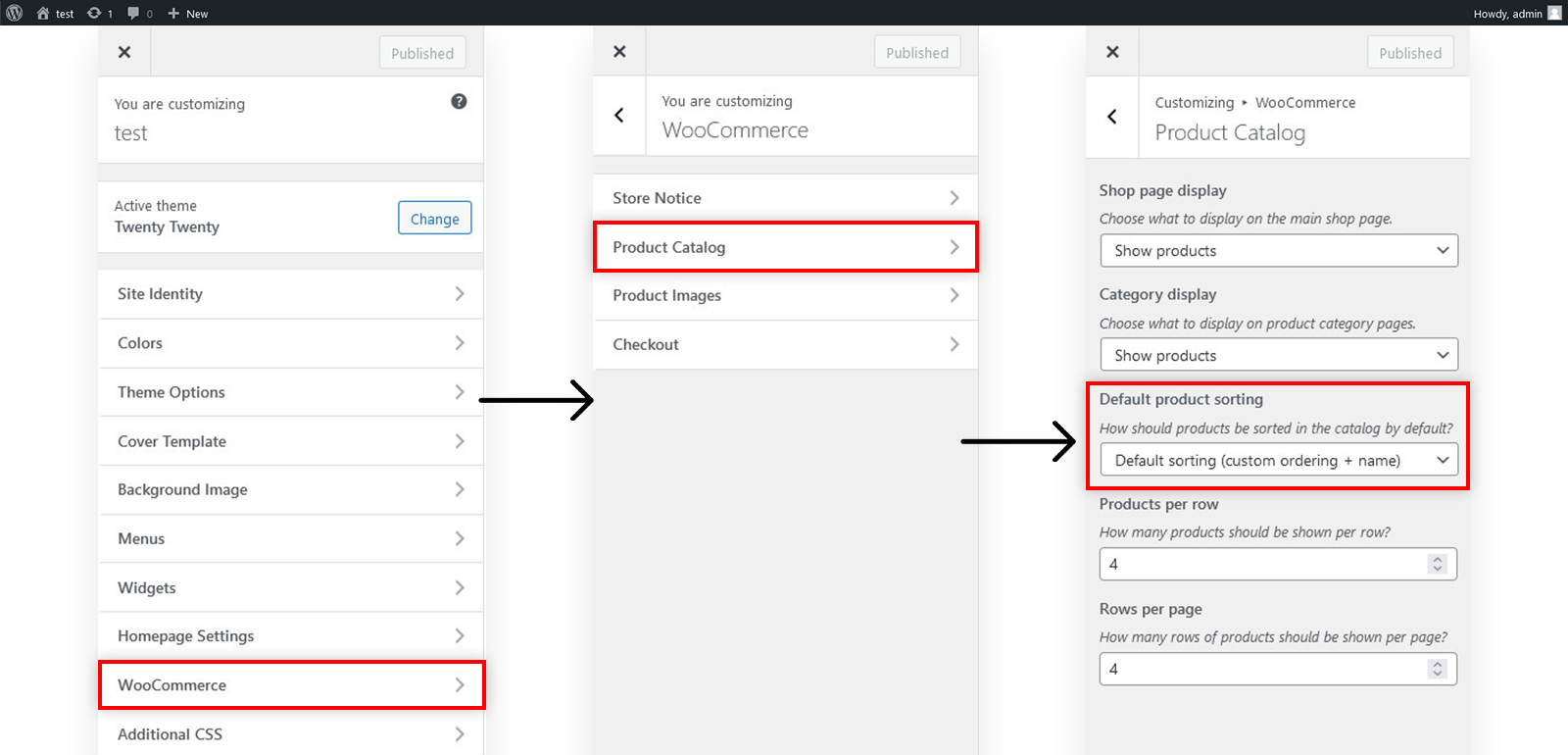This screenshot has height=755, width=1568.
Task: Click the chevron on the Site Identity row
Action: [460, 294]
